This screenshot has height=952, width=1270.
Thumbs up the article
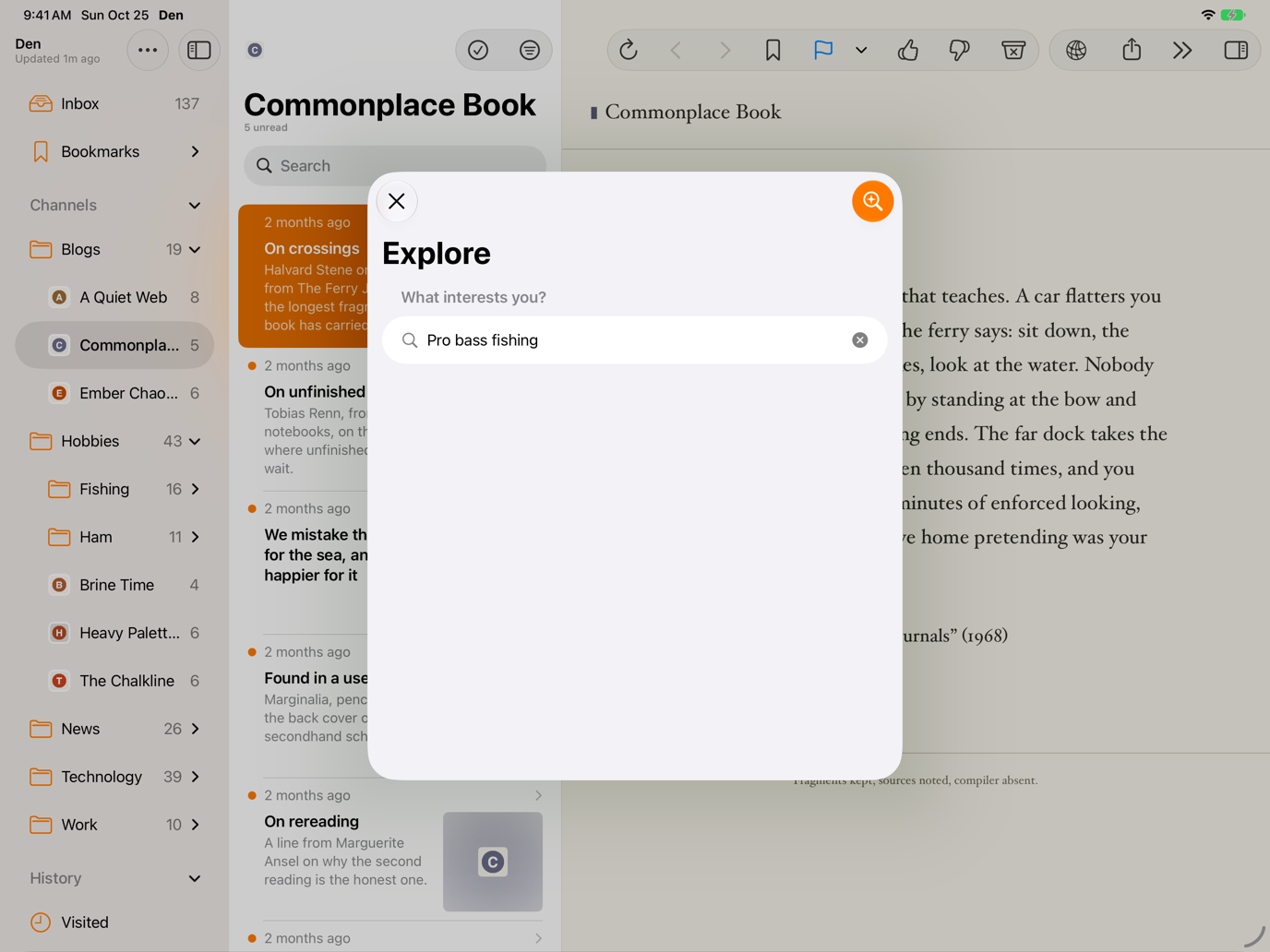click(x=908, y=50)
